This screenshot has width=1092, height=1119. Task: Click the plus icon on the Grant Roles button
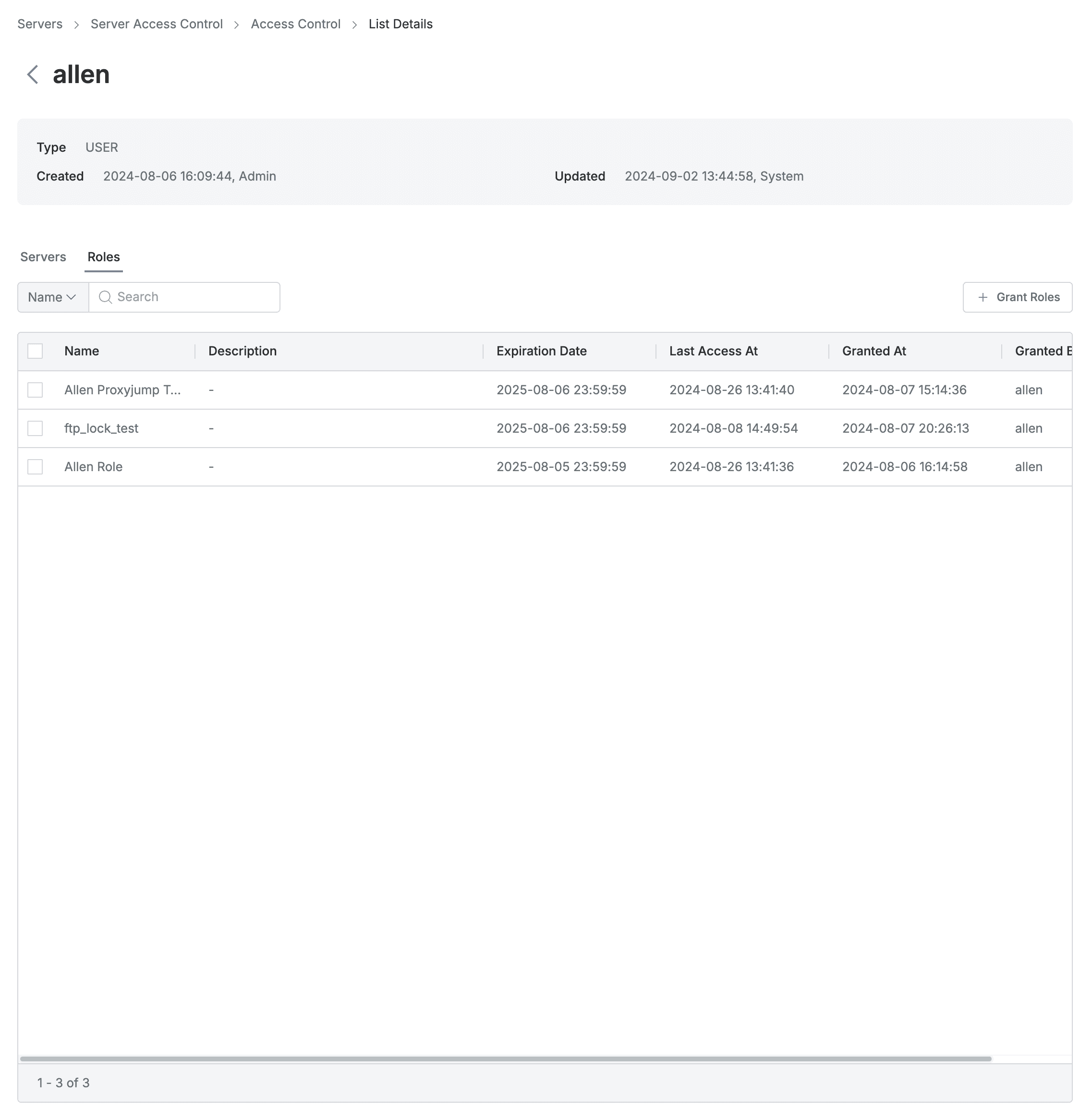983,297
